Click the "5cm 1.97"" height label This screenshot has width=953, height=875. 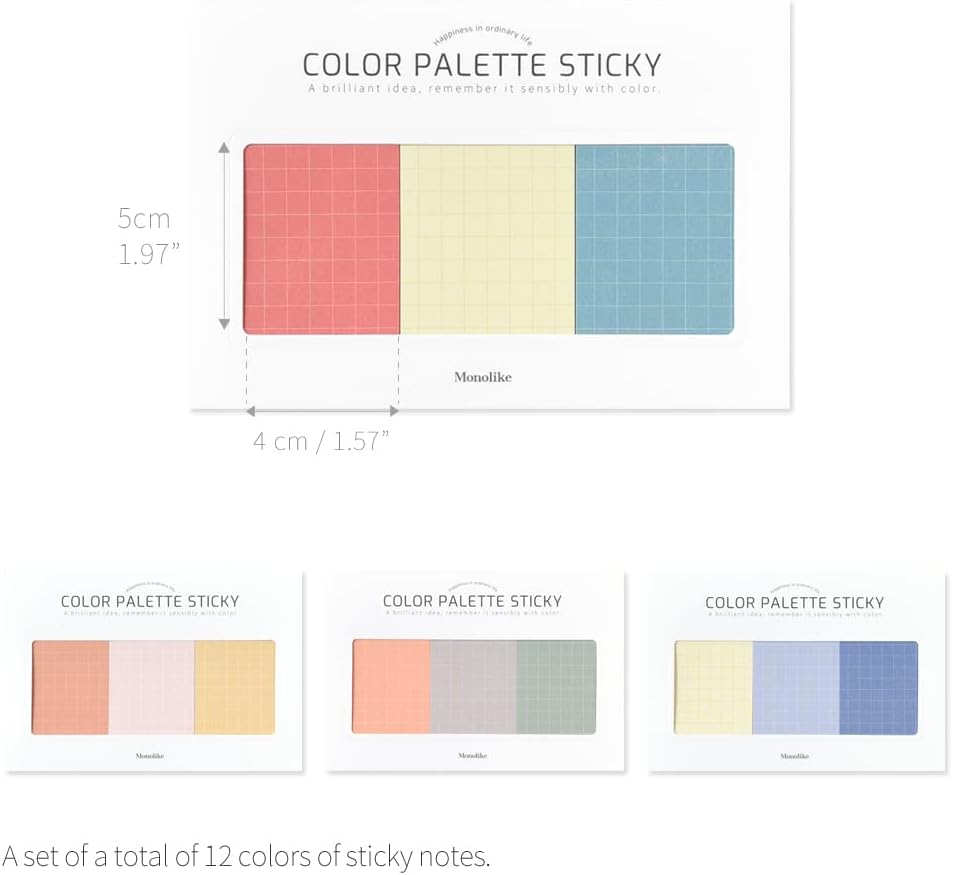point(147,236)
